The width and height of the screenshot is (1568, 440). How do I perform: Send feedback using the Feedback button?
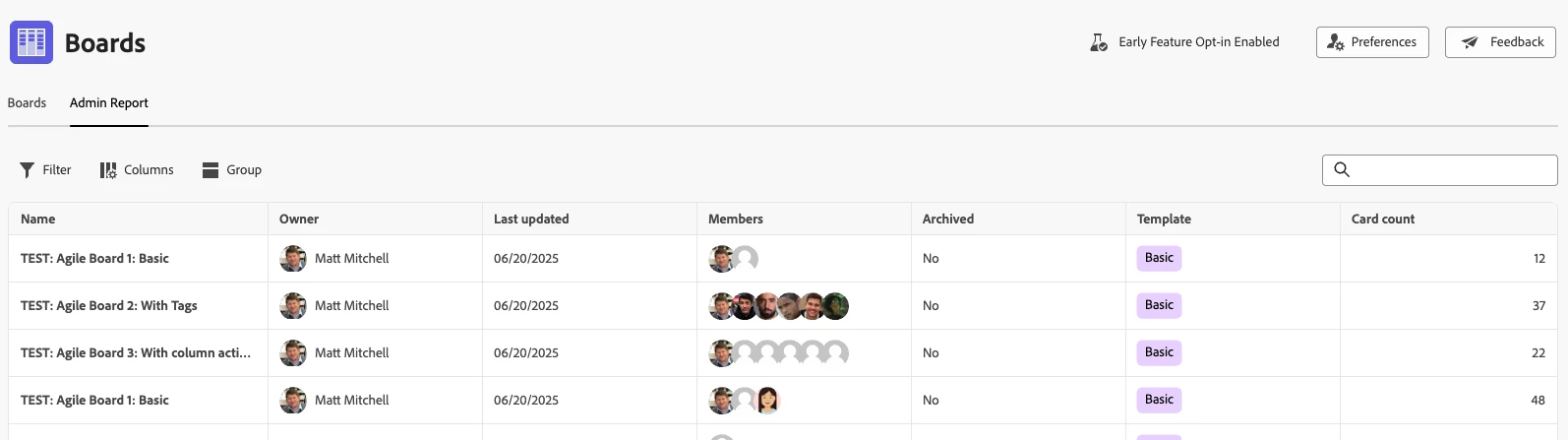(x=1499, y=42)
